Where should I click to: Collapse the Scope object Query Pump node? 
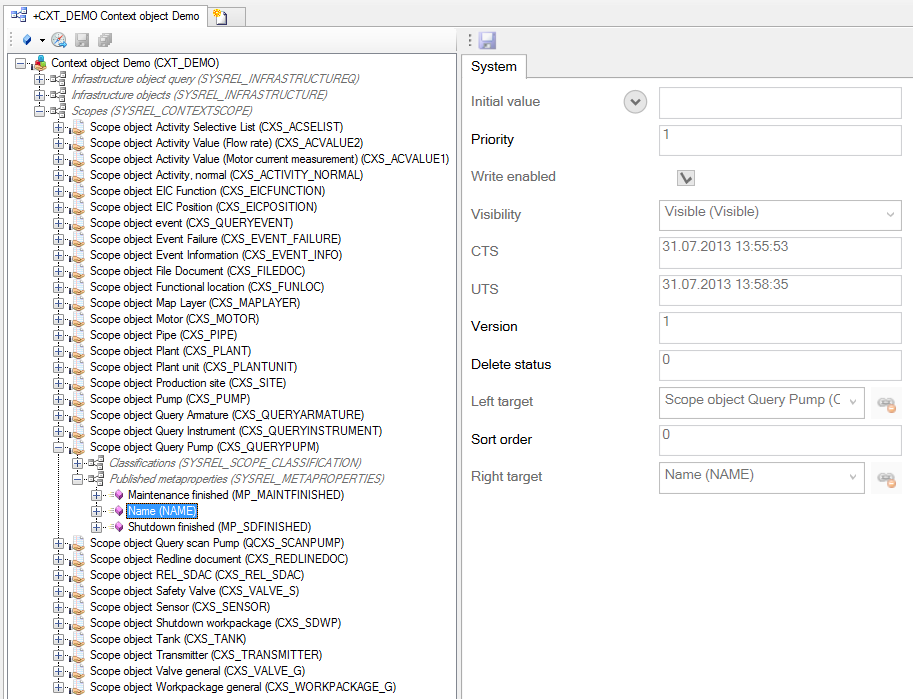(x=59, y=447)
